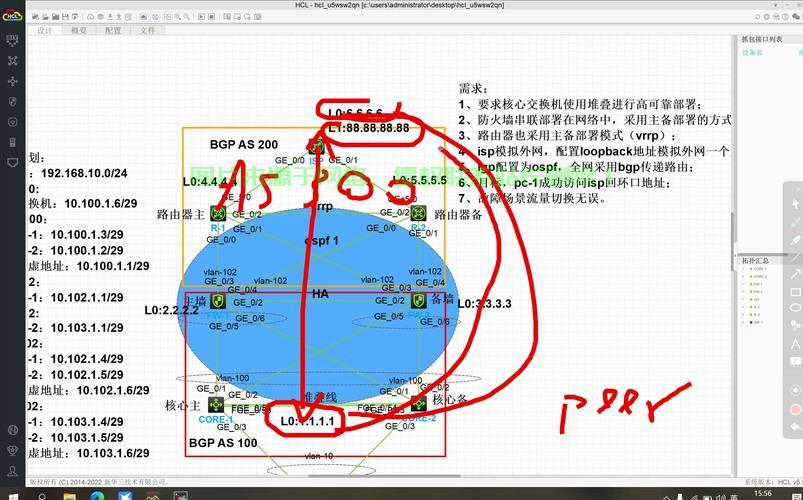Select the firewall device icon in sidebar
This screenshot has height=500, width=803.
(x=12, y=101)
